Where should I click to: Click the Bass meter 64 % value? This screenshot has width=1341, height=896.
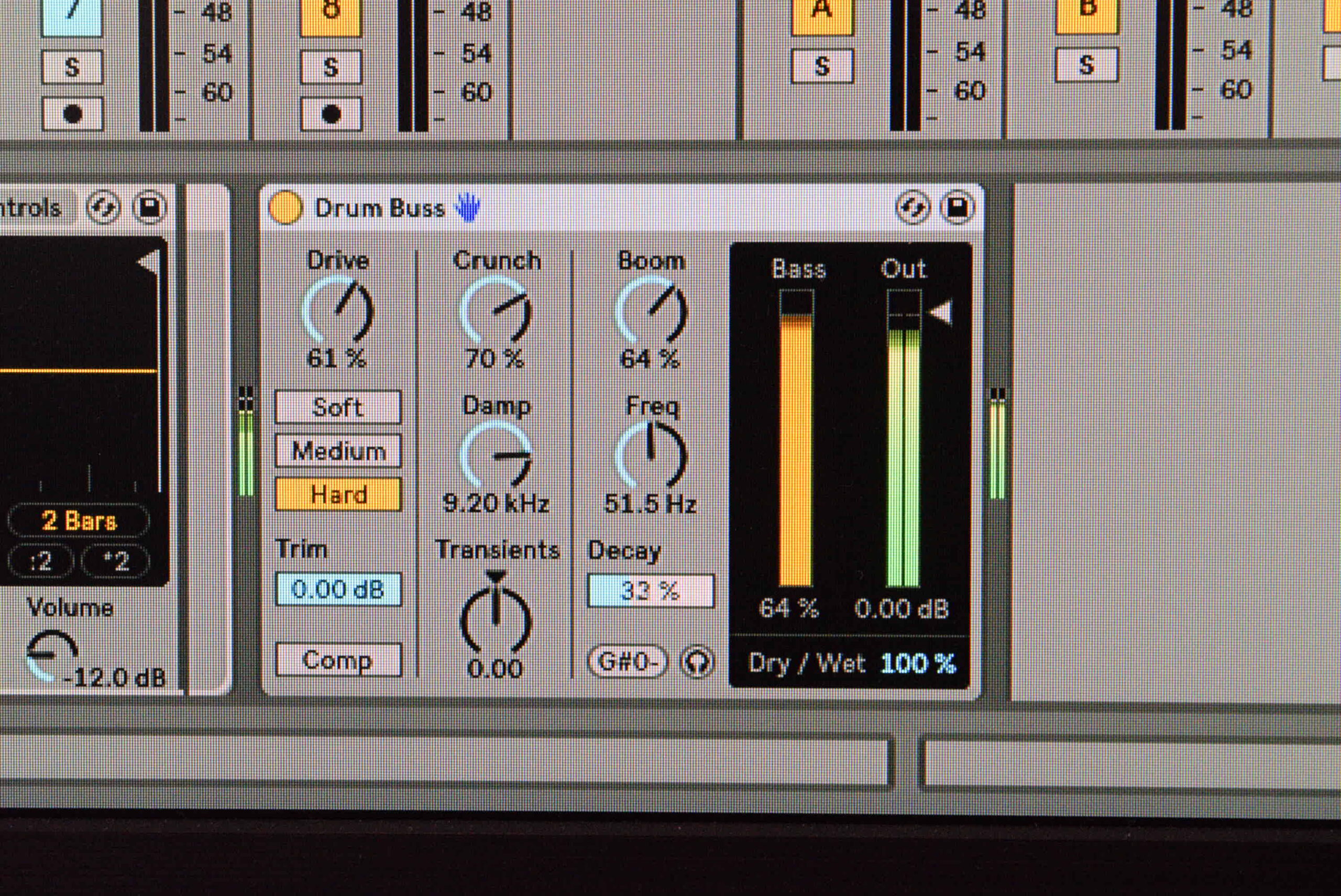point(789,609)
